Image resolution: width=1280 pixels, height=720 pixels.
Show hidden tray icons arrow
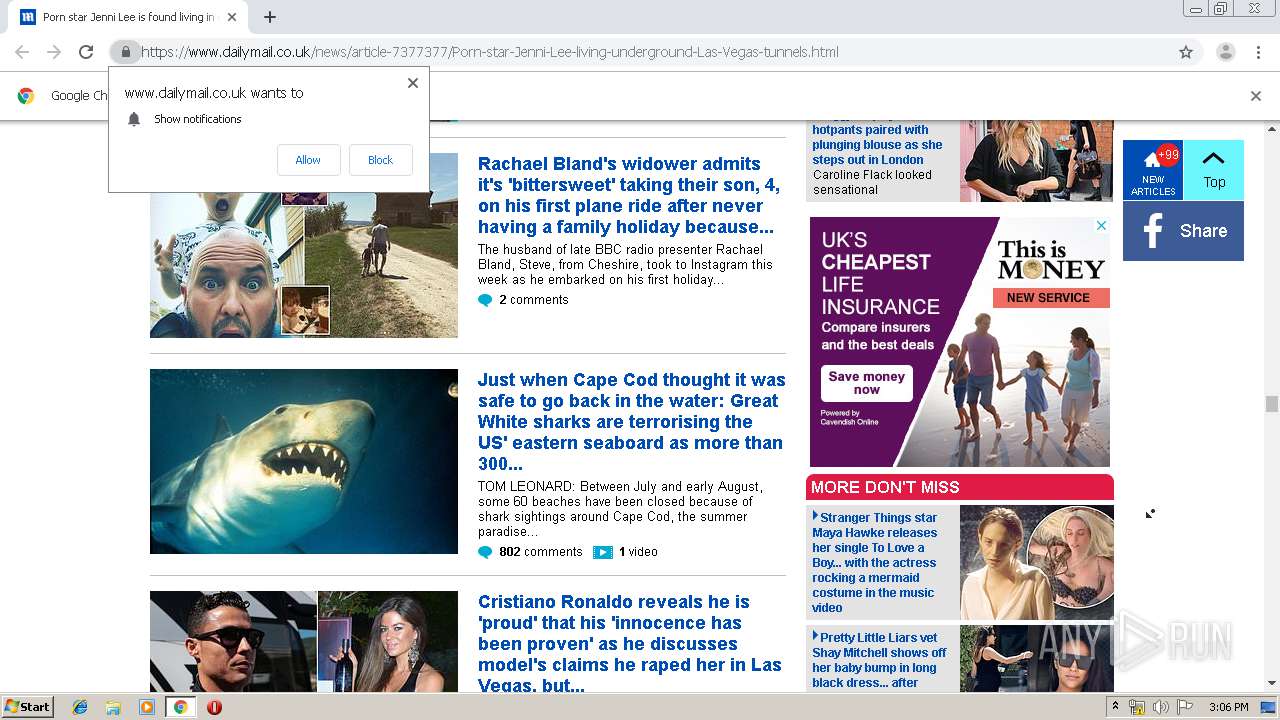[1116, 707]
